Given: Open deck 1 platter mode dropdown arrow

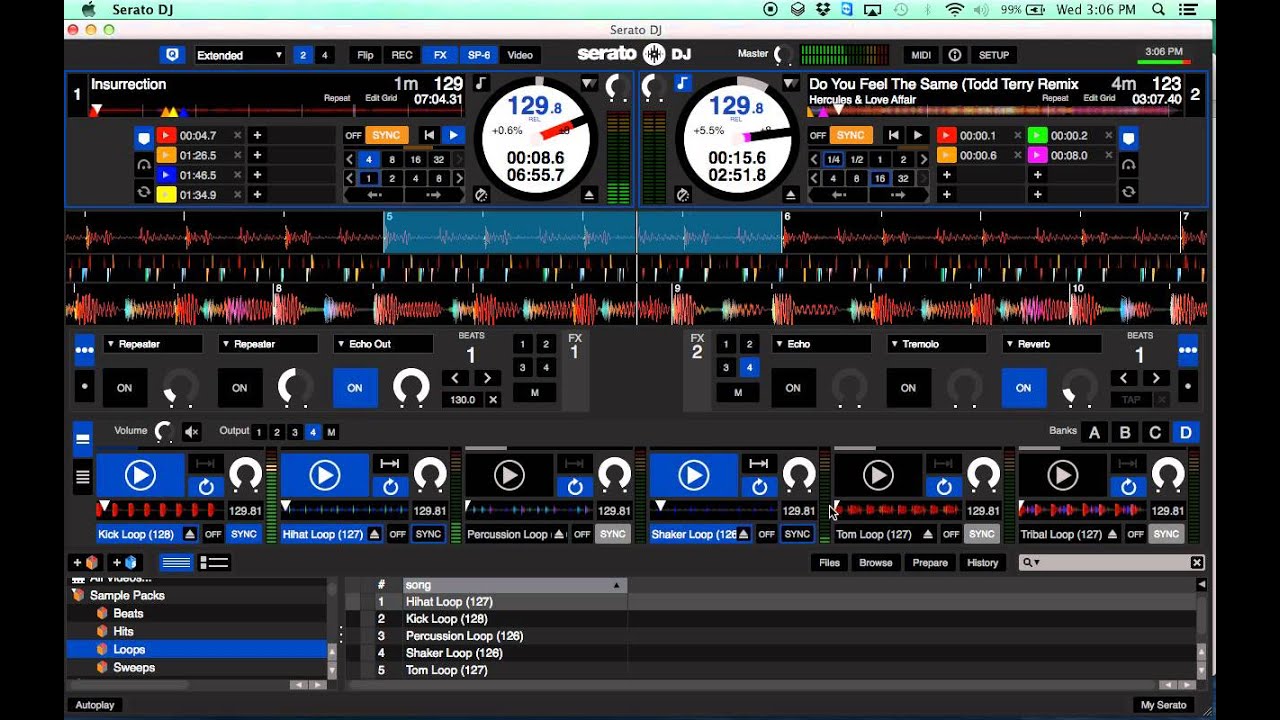Looking at the screenshot, I should click(589, 83).
